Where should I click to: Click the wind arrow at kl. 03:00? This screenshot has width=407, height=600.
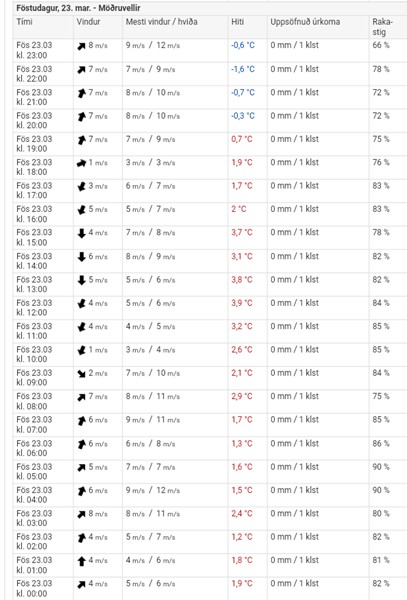tap(81, 514)
